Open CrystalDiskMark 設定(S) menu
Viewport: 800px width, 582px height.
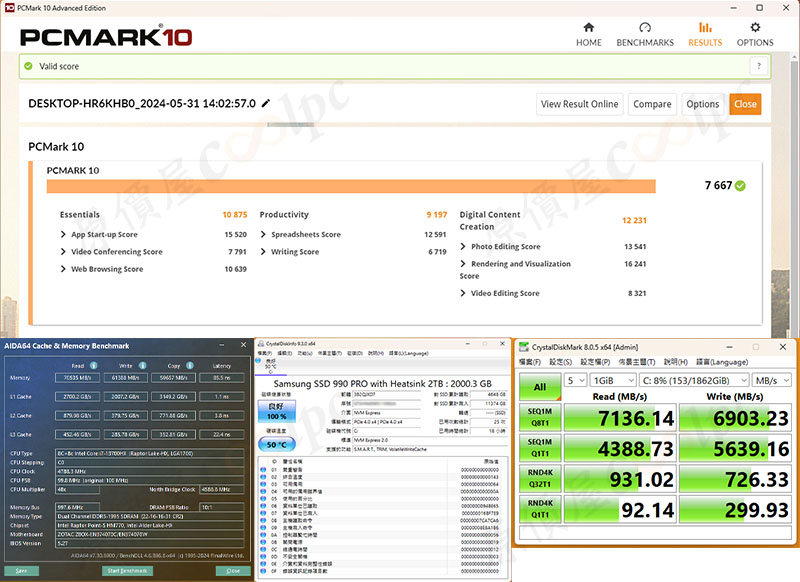(x=560, y=362)
